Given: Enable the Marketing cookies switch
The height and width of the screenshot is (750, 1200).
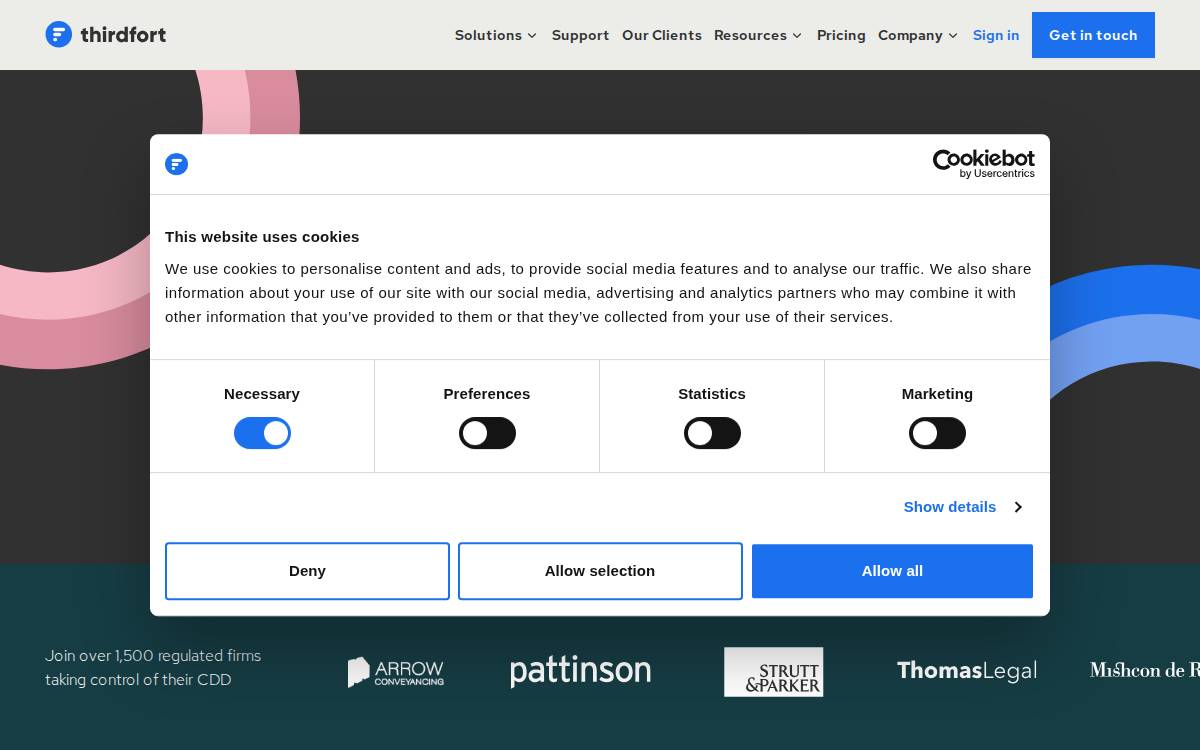Looking at the screenshot, I should 937,433.
